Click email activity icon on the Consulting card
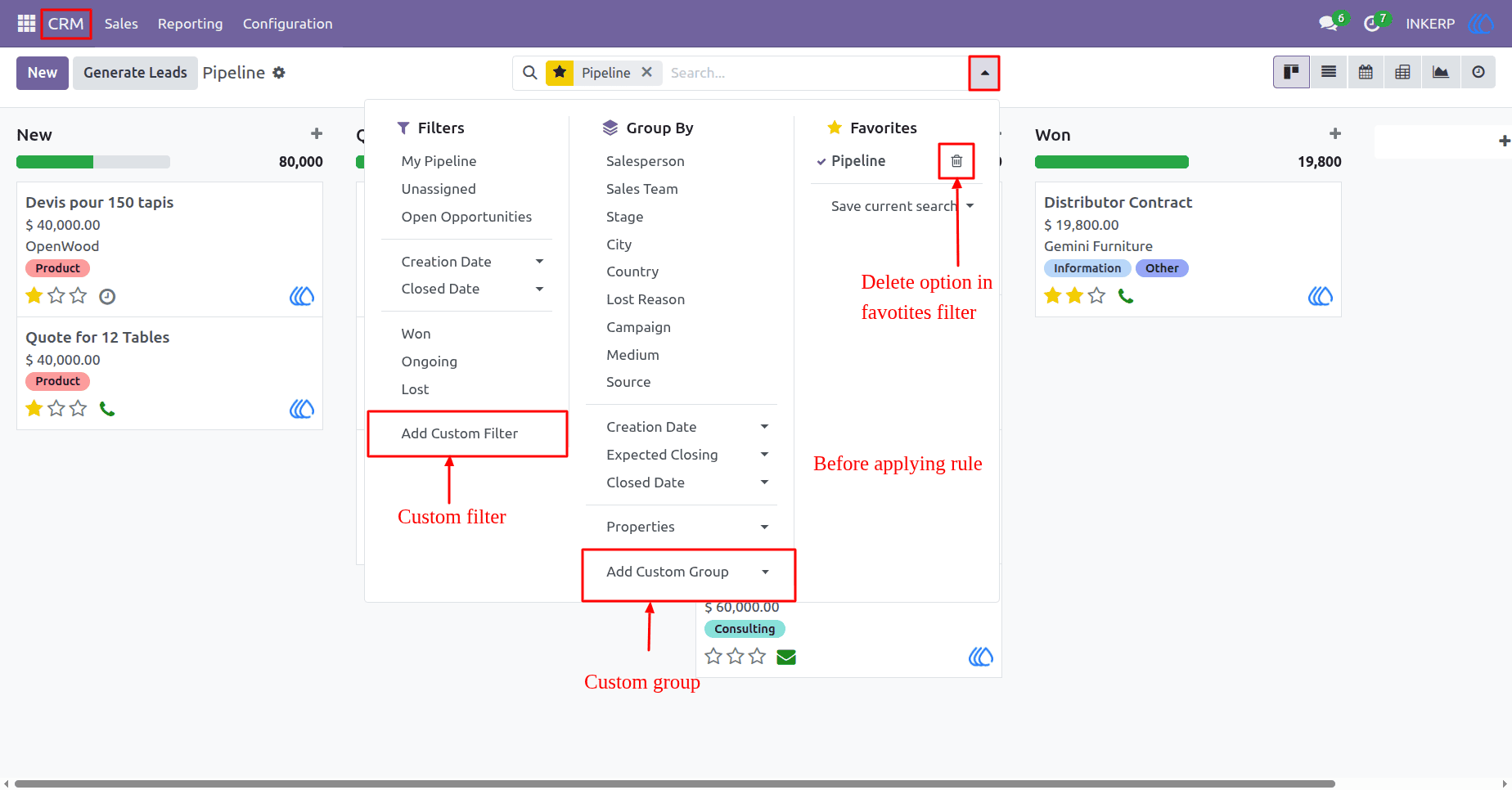The image size is (1512, 790). pyautogui.click(x=786, y=657)
